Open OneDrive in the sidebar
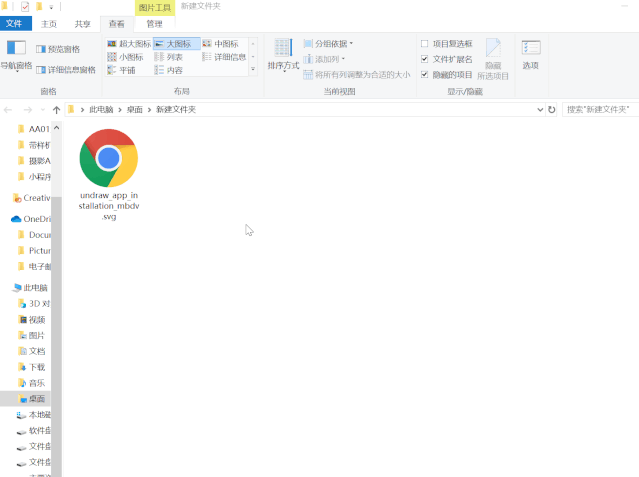The image size is (639, 477). coord(31,219)
